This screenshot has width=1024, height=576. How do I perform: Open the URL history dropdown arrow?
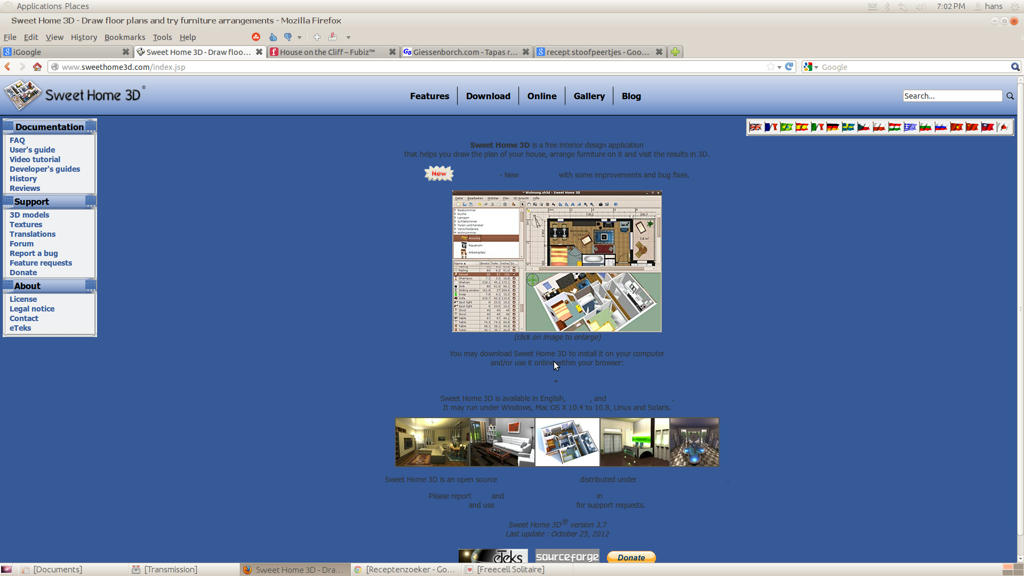point(779,67)
